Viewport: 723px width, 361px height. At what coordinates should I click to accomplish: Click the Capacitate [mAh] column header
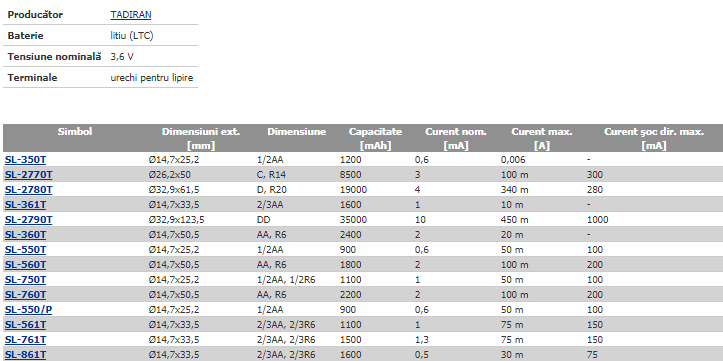[x=375, y=138]
